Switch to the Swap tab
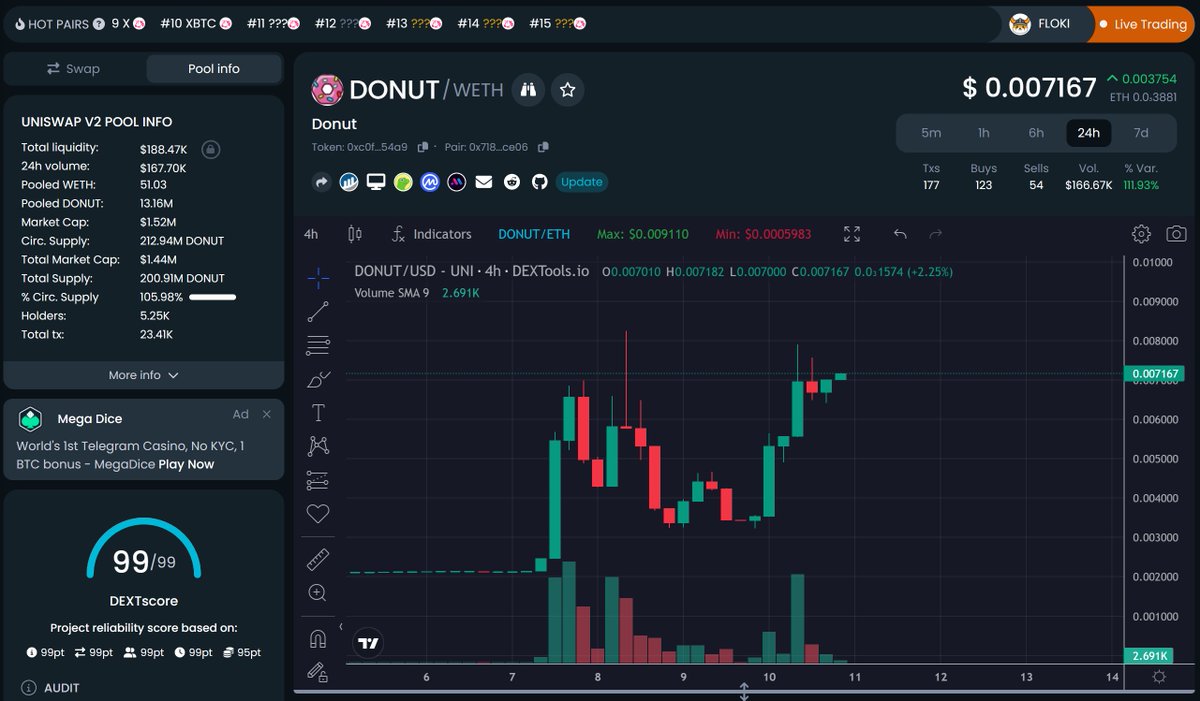 pos(74,69)
